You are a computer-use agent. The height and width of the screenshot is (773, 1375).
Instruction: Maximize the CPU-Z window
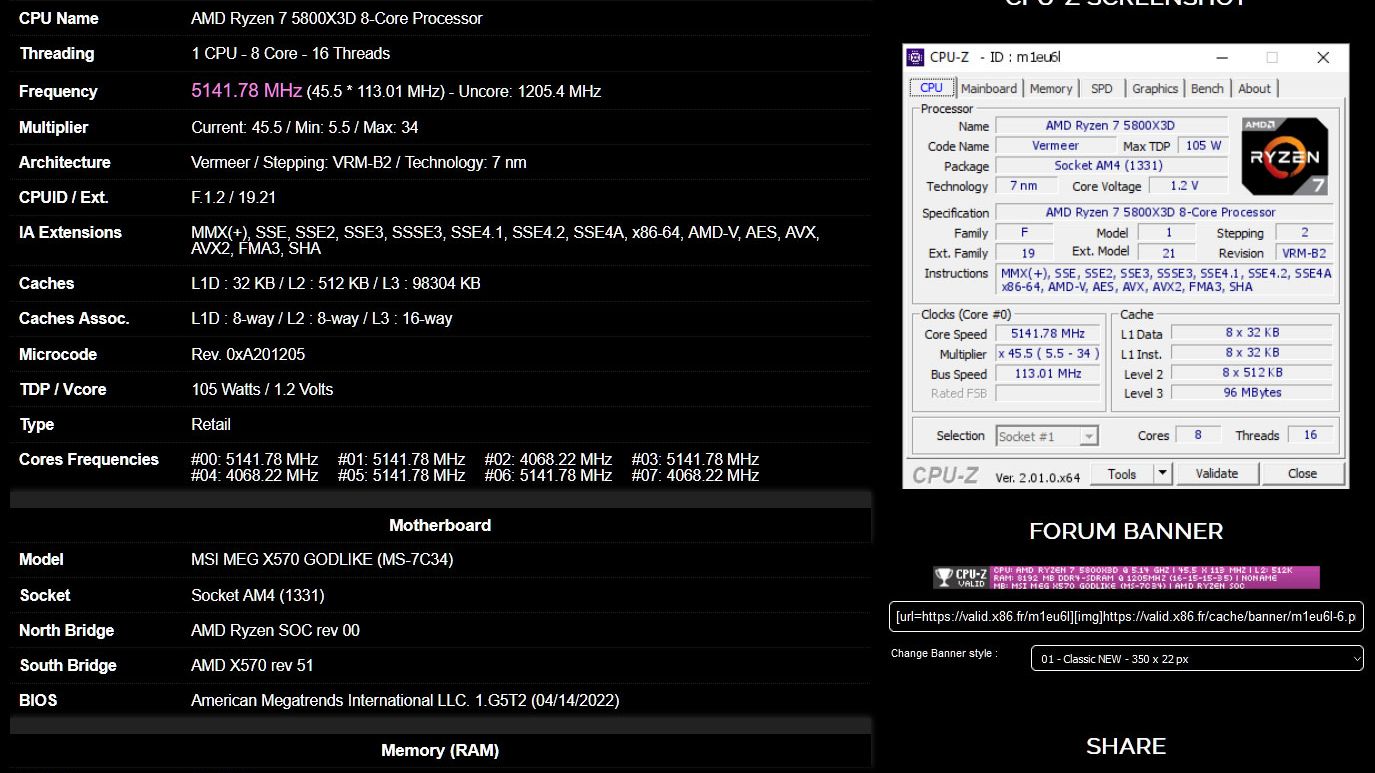pos(1272,58)
